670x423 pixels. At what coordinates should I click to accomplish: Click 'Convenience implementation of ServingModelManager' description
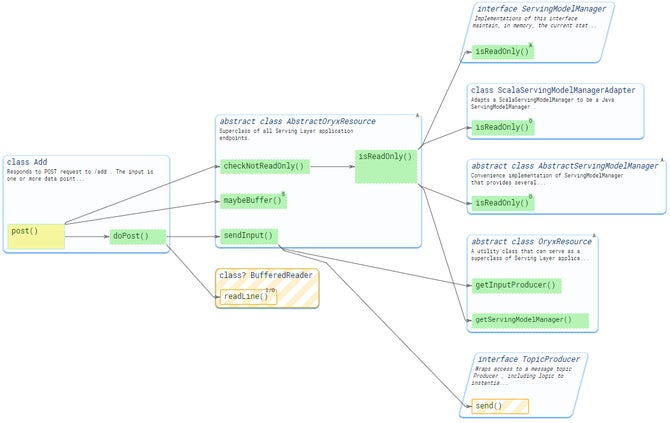point(547,179)
